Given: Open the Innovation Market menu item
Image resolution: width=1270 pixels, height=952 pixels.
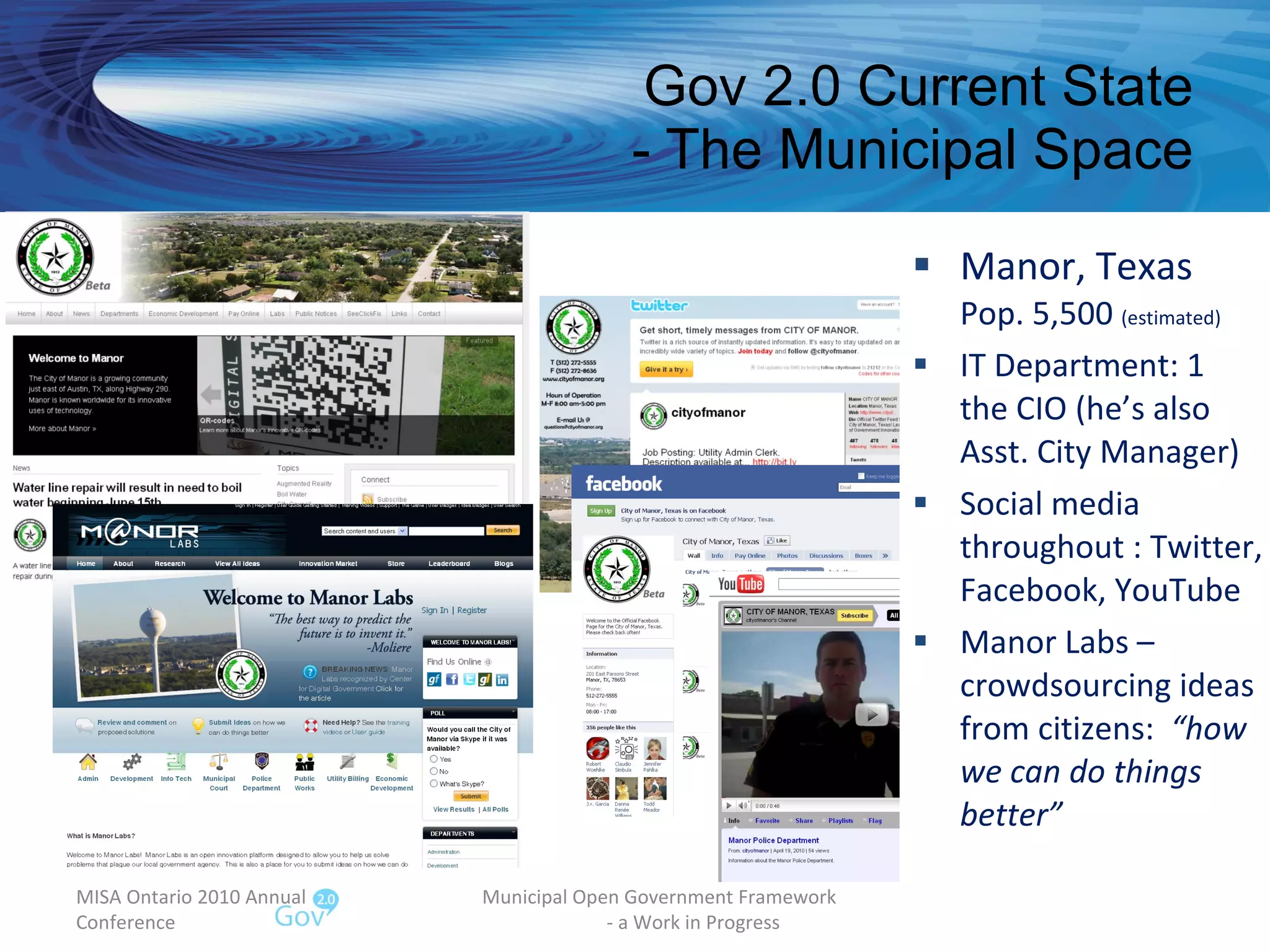Looking at the screenshot, I should (328, 563).
